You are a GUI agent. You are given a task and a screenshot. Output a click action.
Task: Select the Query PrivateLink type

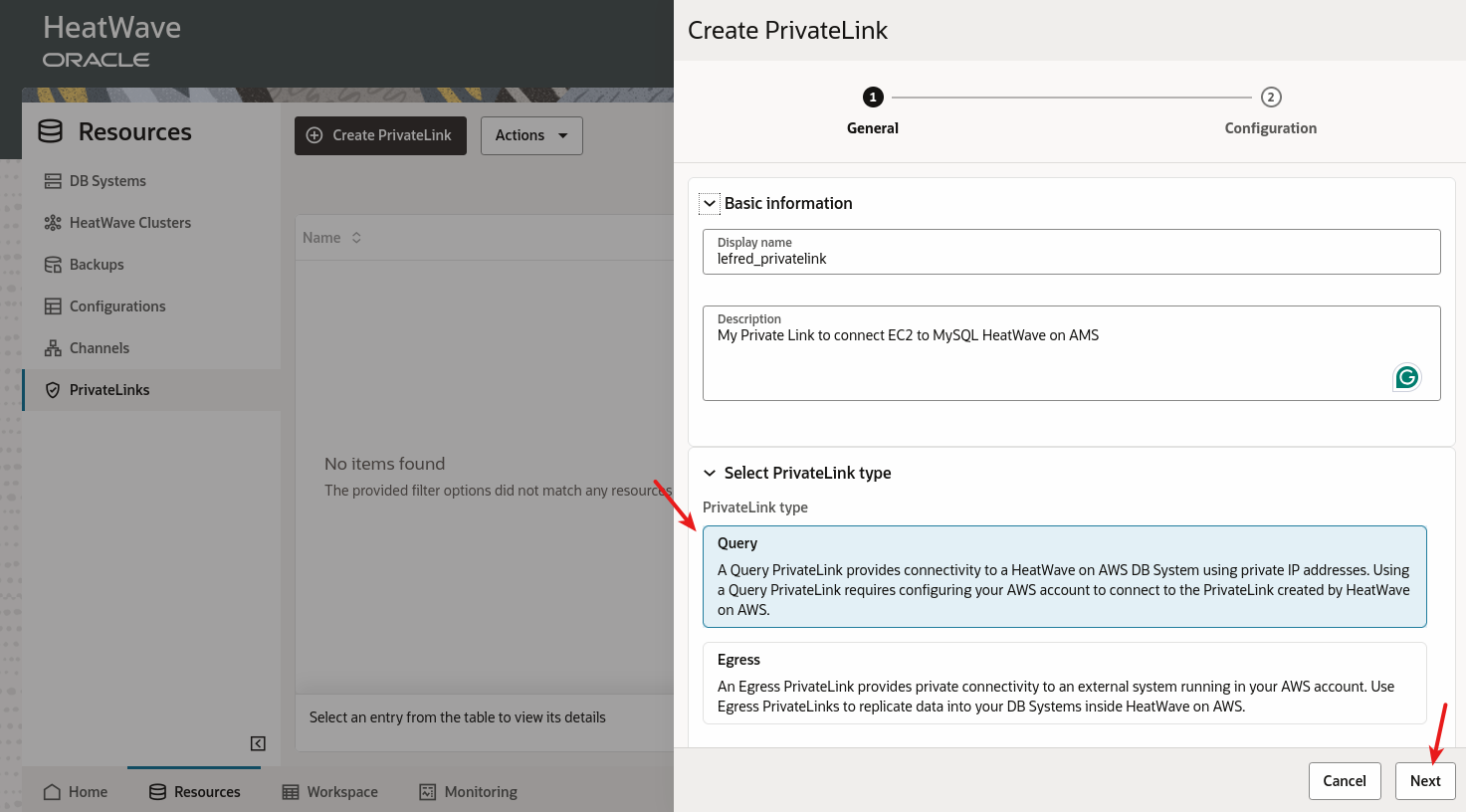[1064, 576]
